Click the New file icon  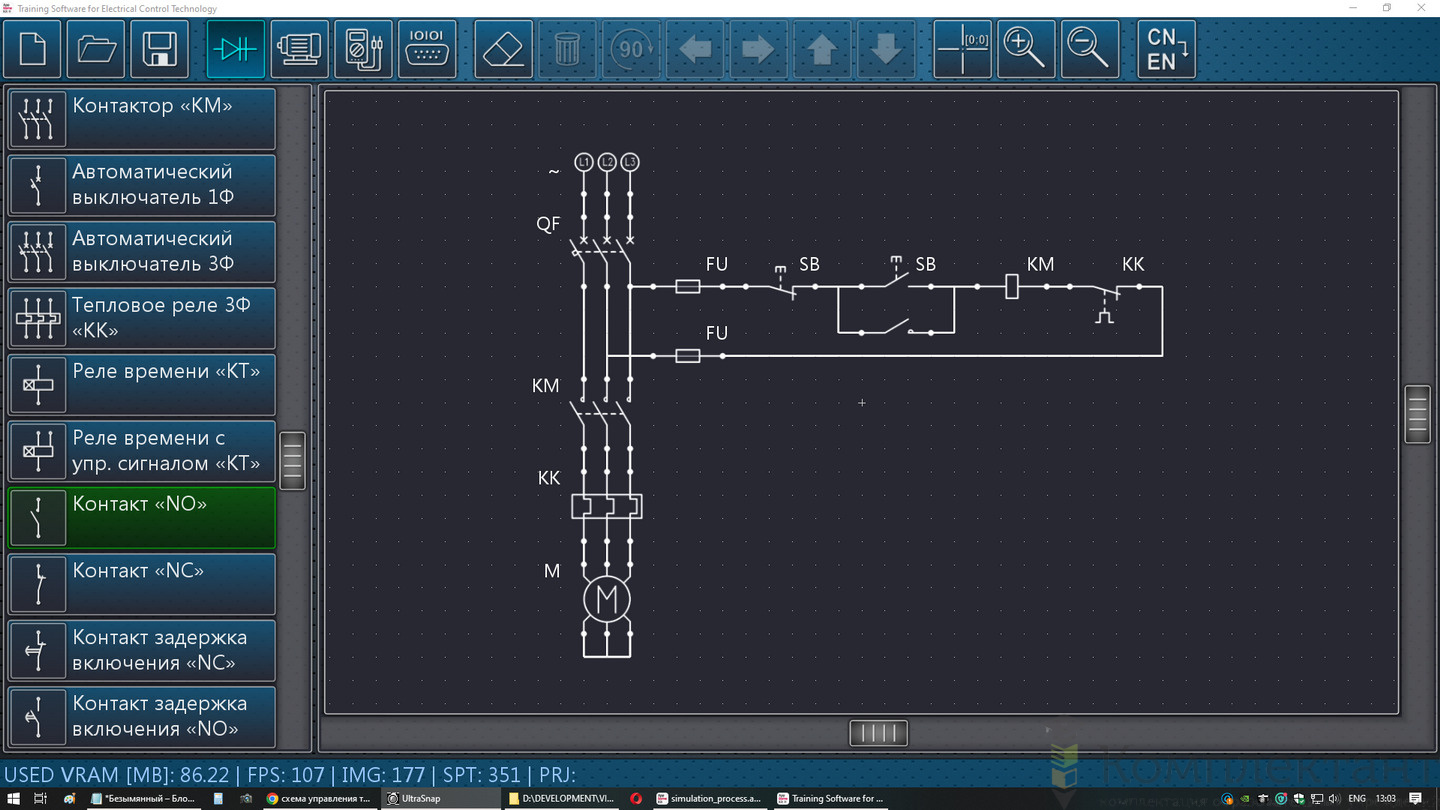(32, 49)
